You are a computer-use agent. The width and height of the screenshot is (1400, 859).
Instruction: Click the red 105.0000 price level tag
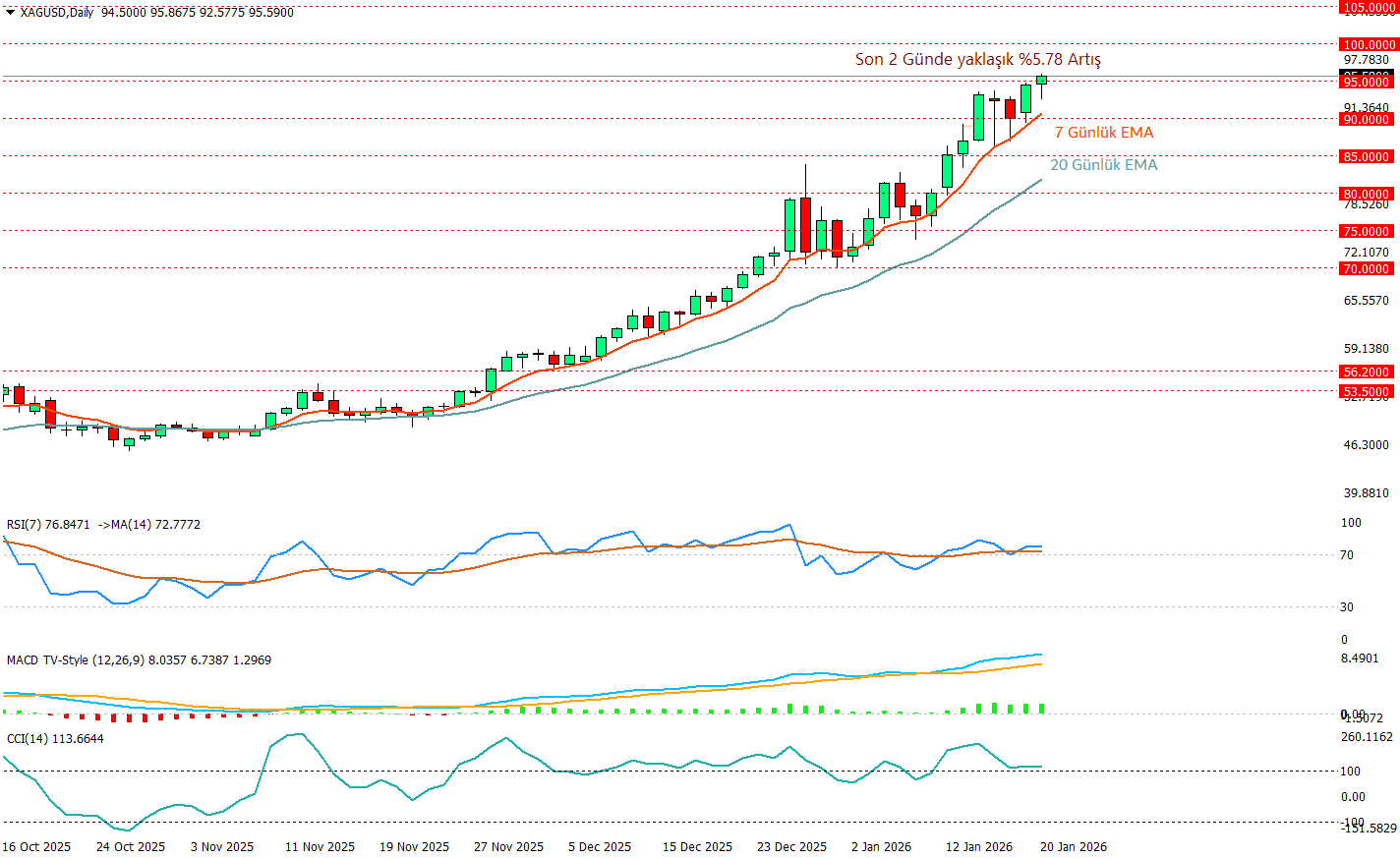click(1369, 7)
